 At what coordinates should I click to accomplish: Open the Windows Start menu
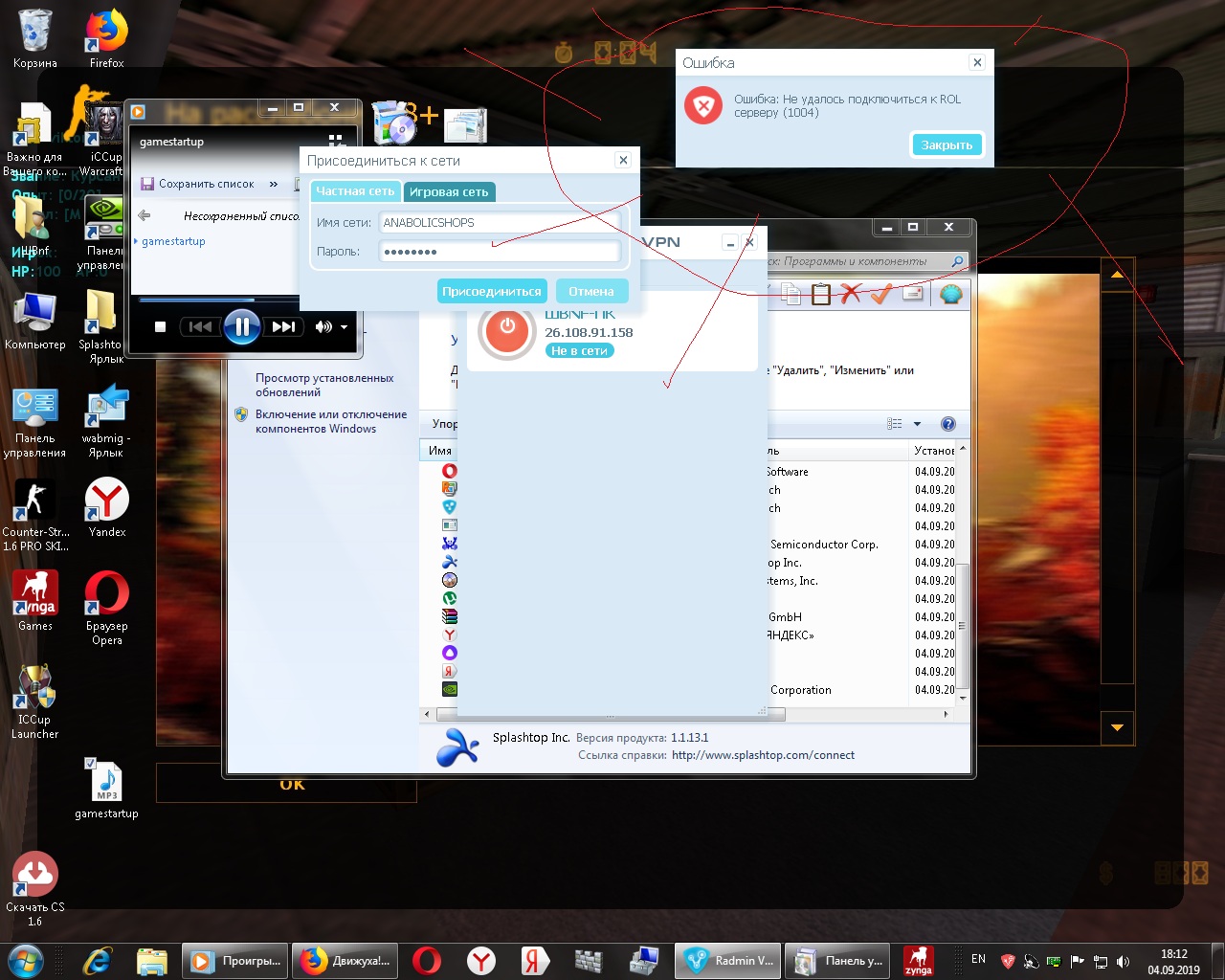point(26,960)
